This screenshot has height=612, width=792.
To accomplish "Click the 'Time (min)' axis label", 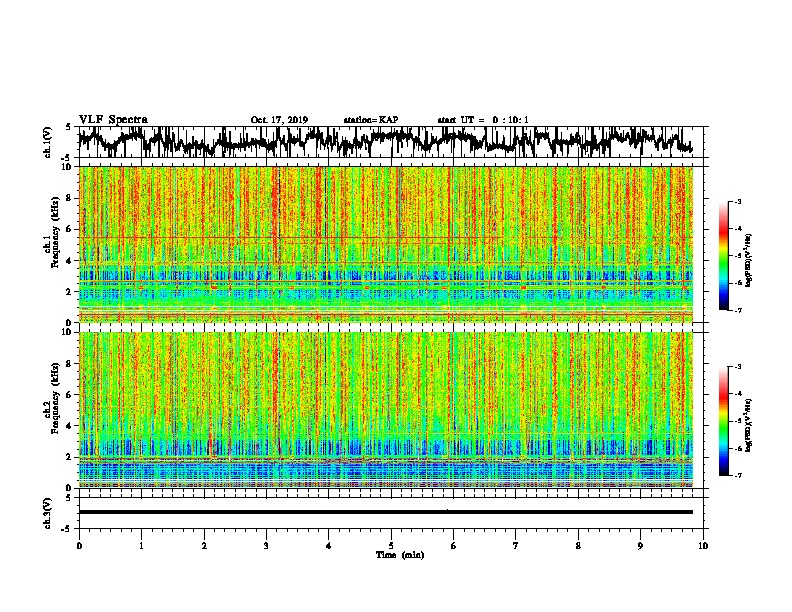I will (400, 555).
